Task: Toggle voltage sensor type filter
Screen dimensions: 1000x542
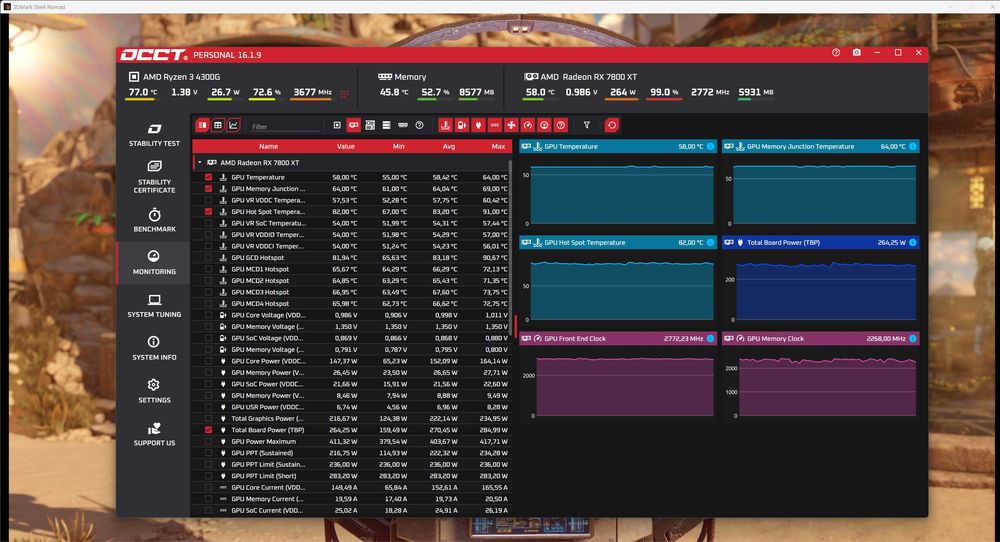Action: [x=462, y=126]
